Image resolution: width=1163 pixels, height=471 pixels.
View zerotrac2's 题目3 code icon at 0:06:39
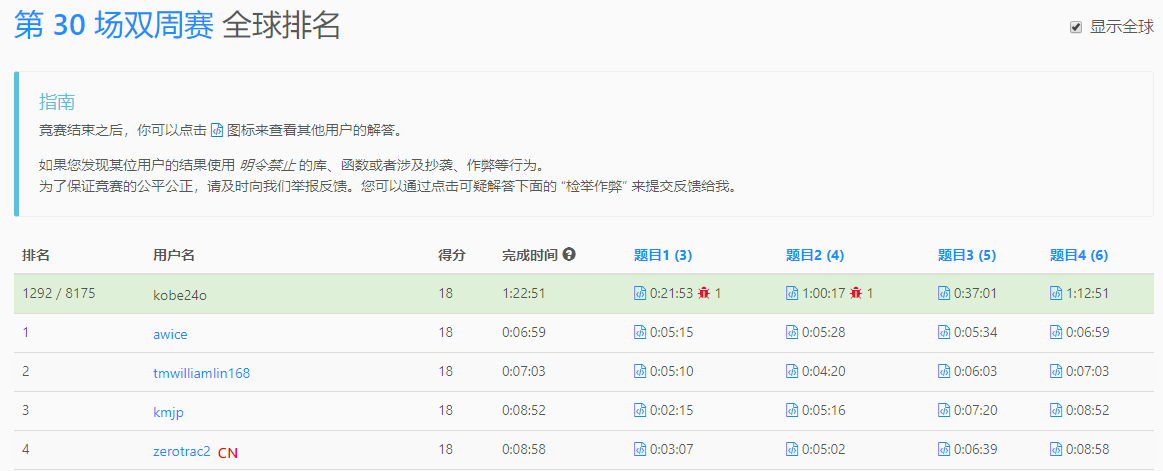pyautogui.click(x=944, y=449)
